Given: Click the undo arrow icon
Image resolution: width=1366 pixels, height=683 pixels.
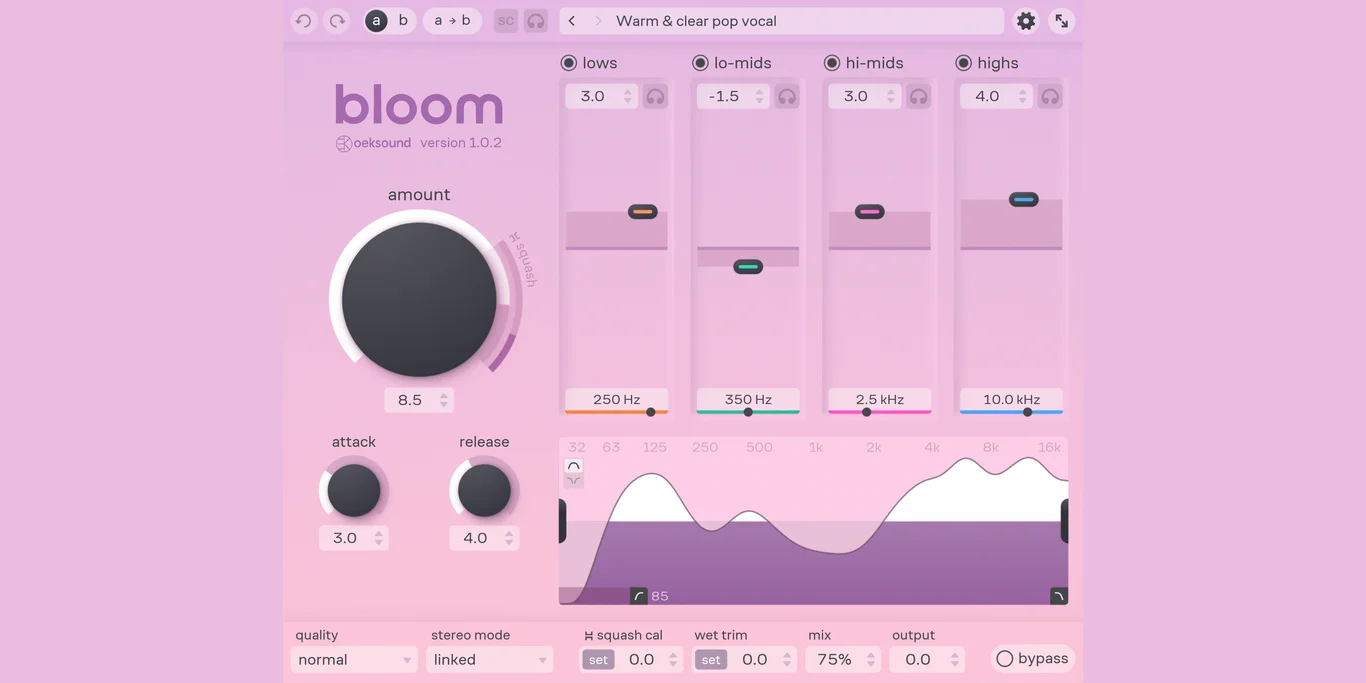Looking at the screenshot, I should click(304, 21).
